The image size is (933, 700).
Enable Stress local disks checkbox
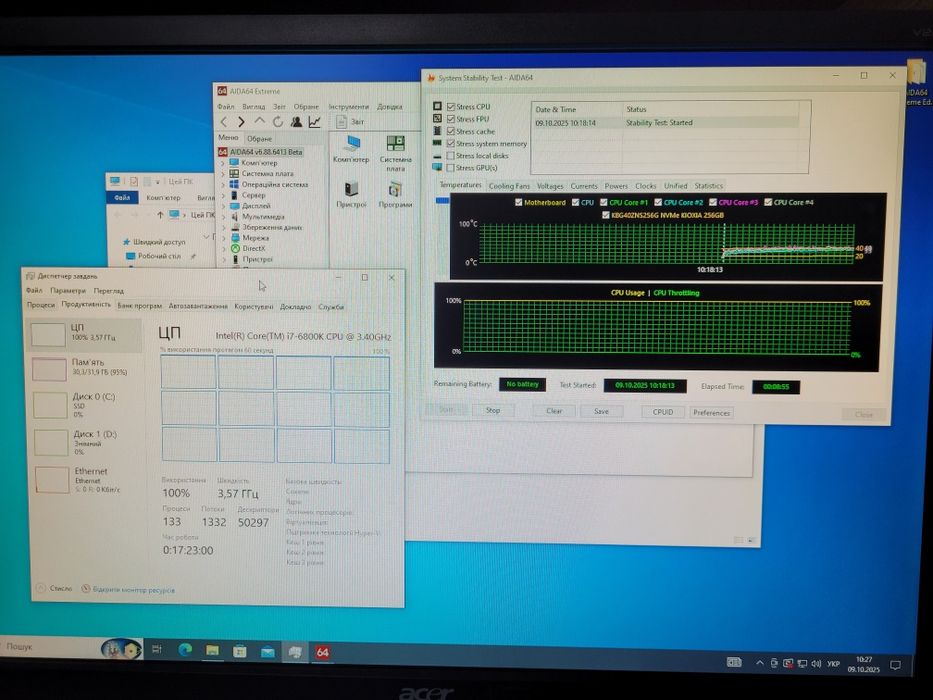(x=450, y=156)
